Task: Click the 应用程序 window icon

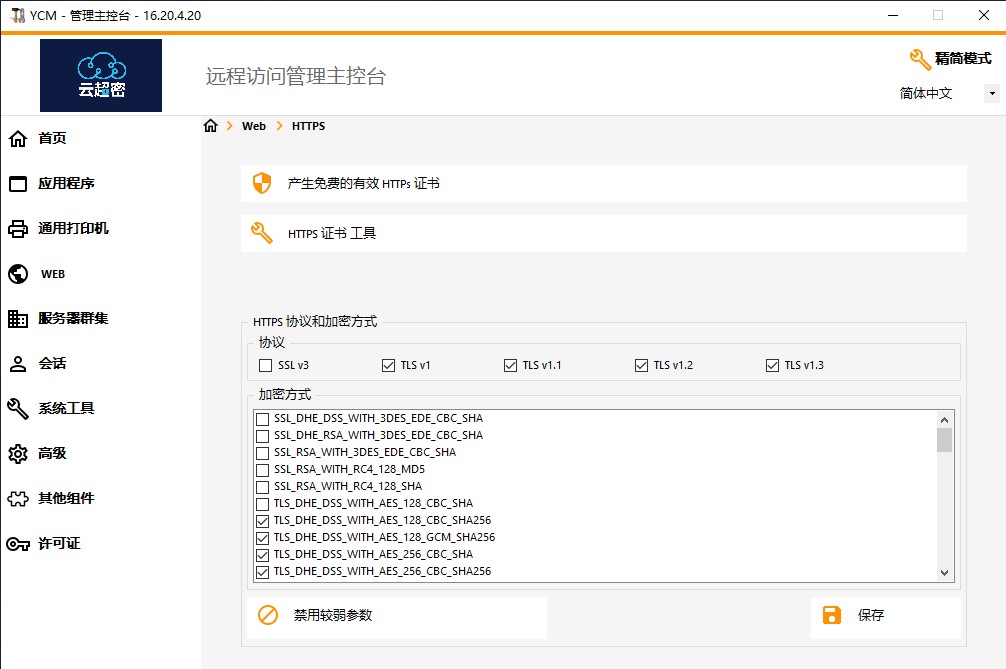Action: (x=18, y=184)
